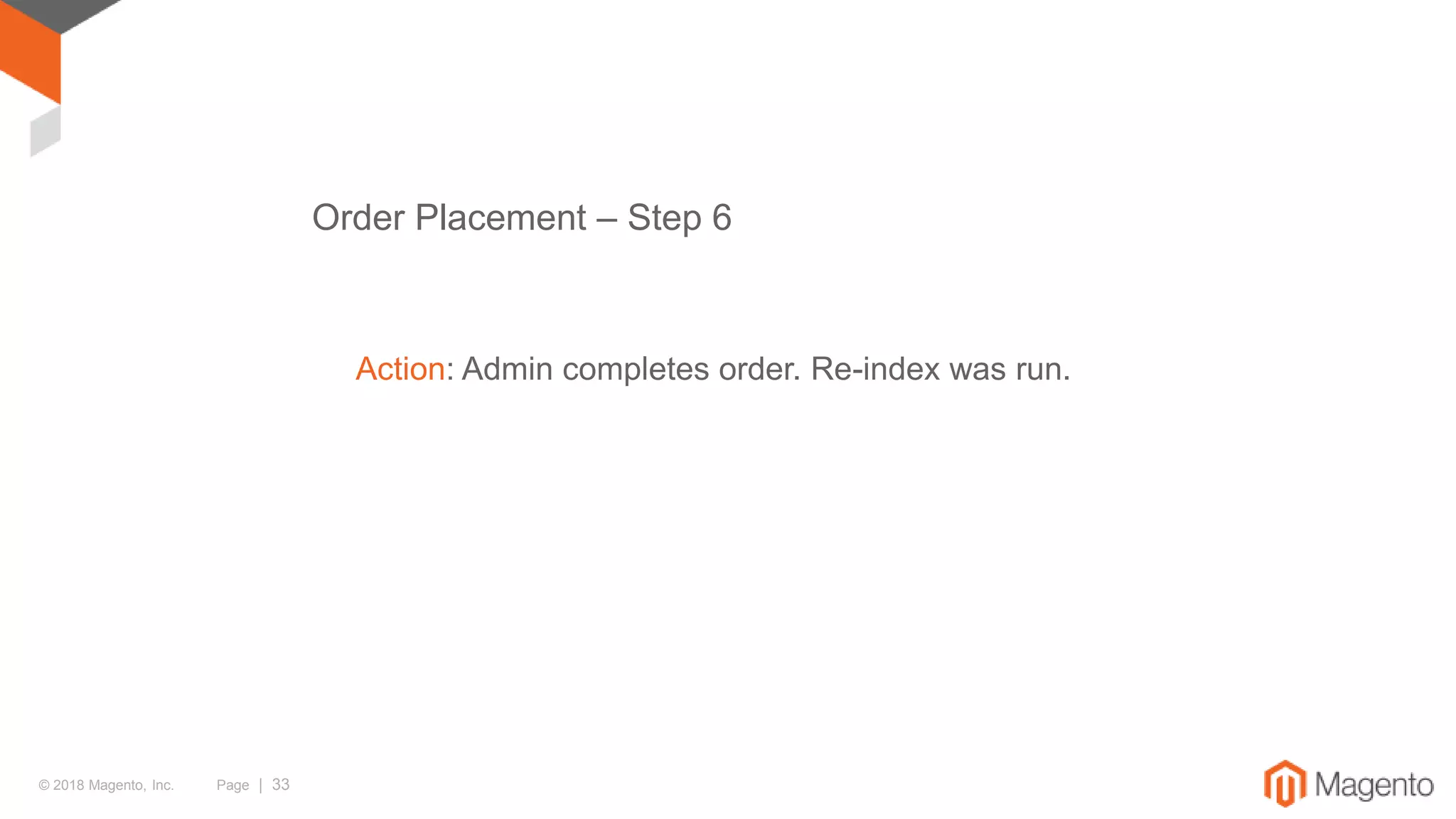The image size is (1456, 819).
Task: Click '2018' in the copyright notice
Action: pos(69,785)
